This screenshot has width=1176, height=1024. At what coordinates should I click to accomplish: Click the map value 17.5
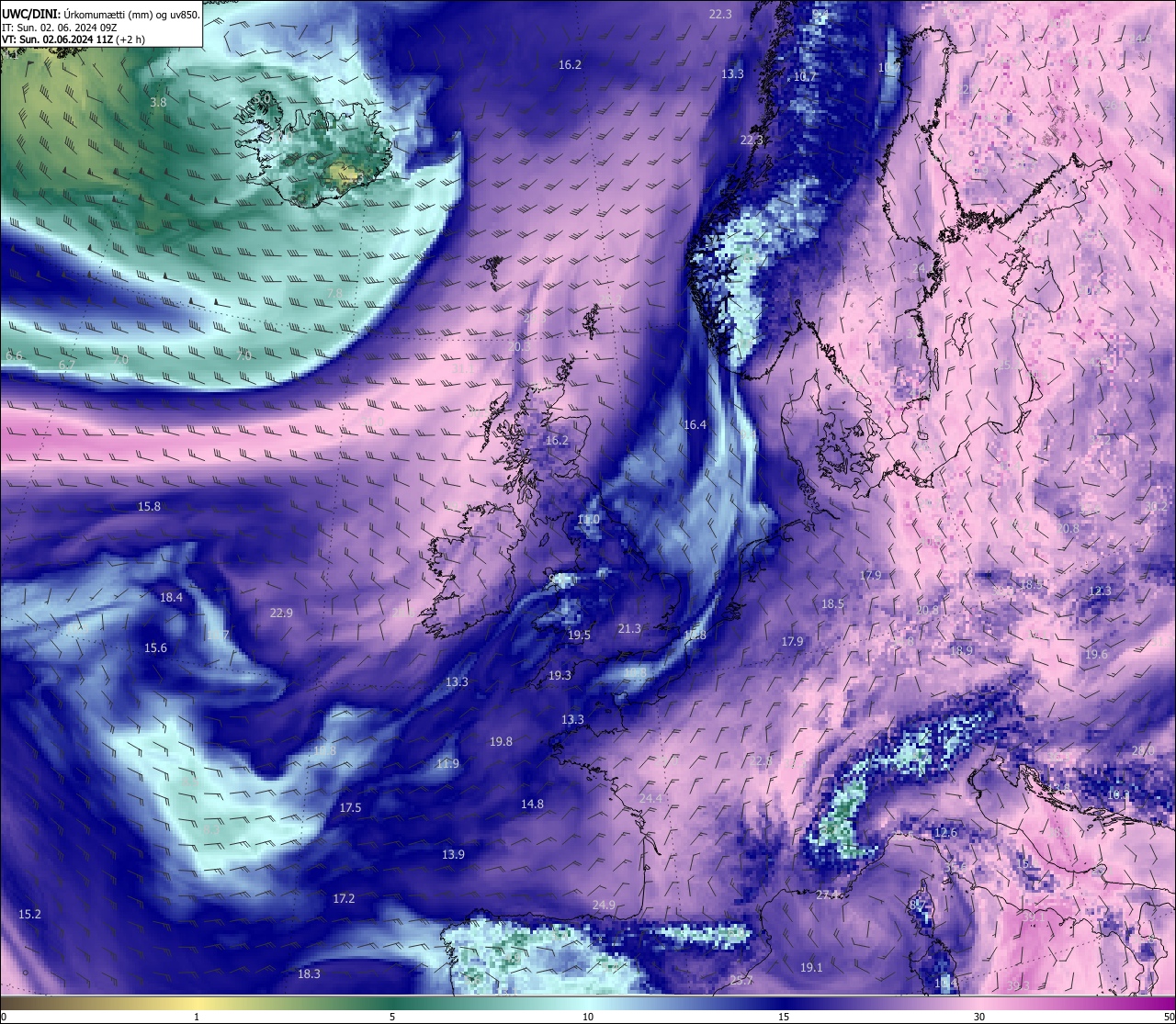pyautogui.click(x=350, y=807)
